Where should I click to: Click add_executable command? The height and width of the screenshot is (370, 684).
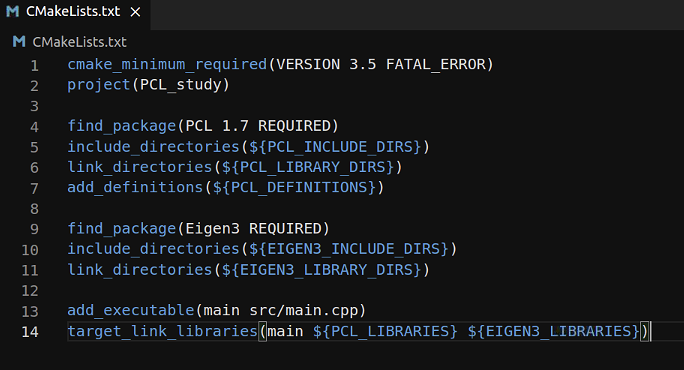[131, 311]
